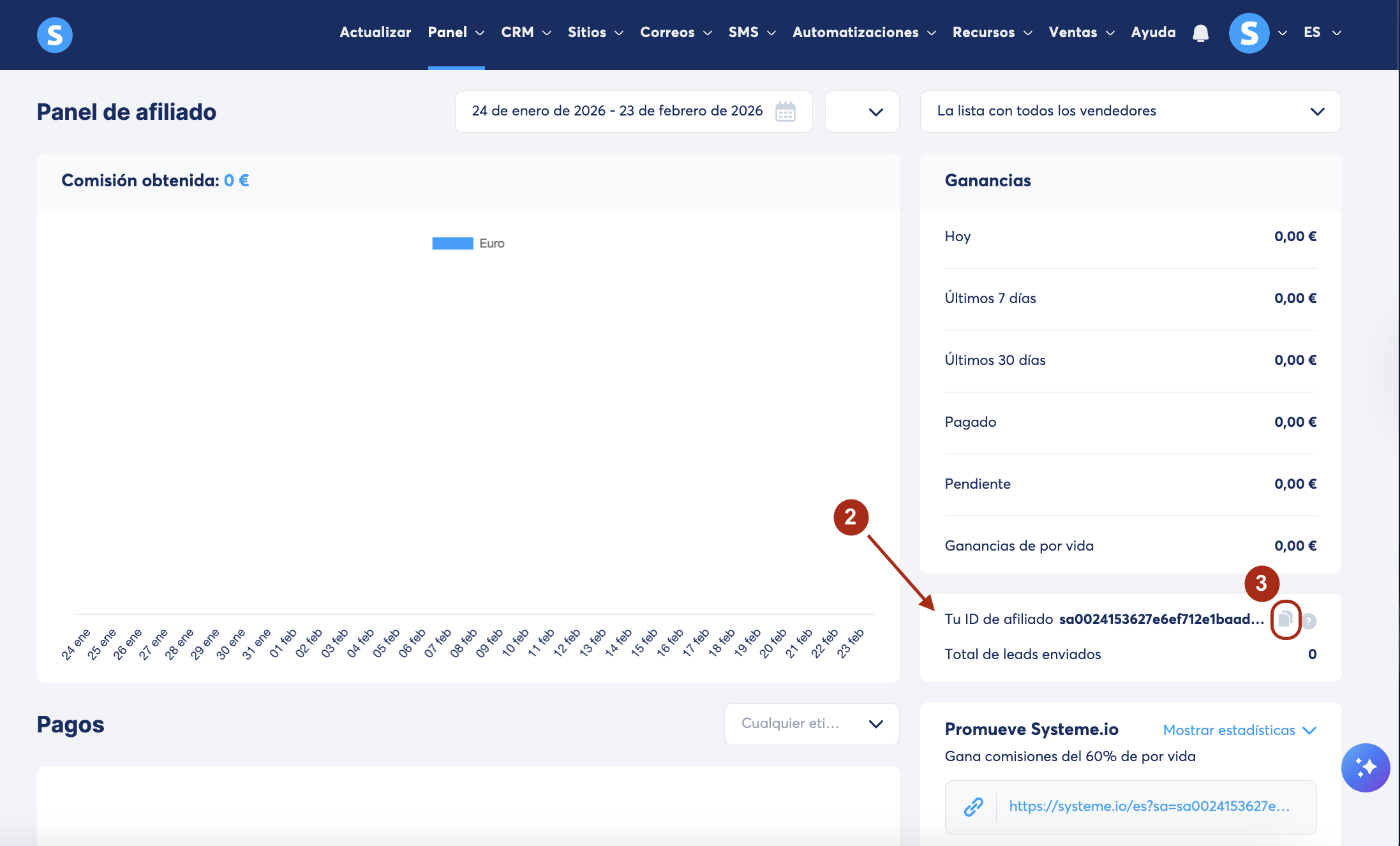Click the help question mark icon

(x=1309, y=621)
